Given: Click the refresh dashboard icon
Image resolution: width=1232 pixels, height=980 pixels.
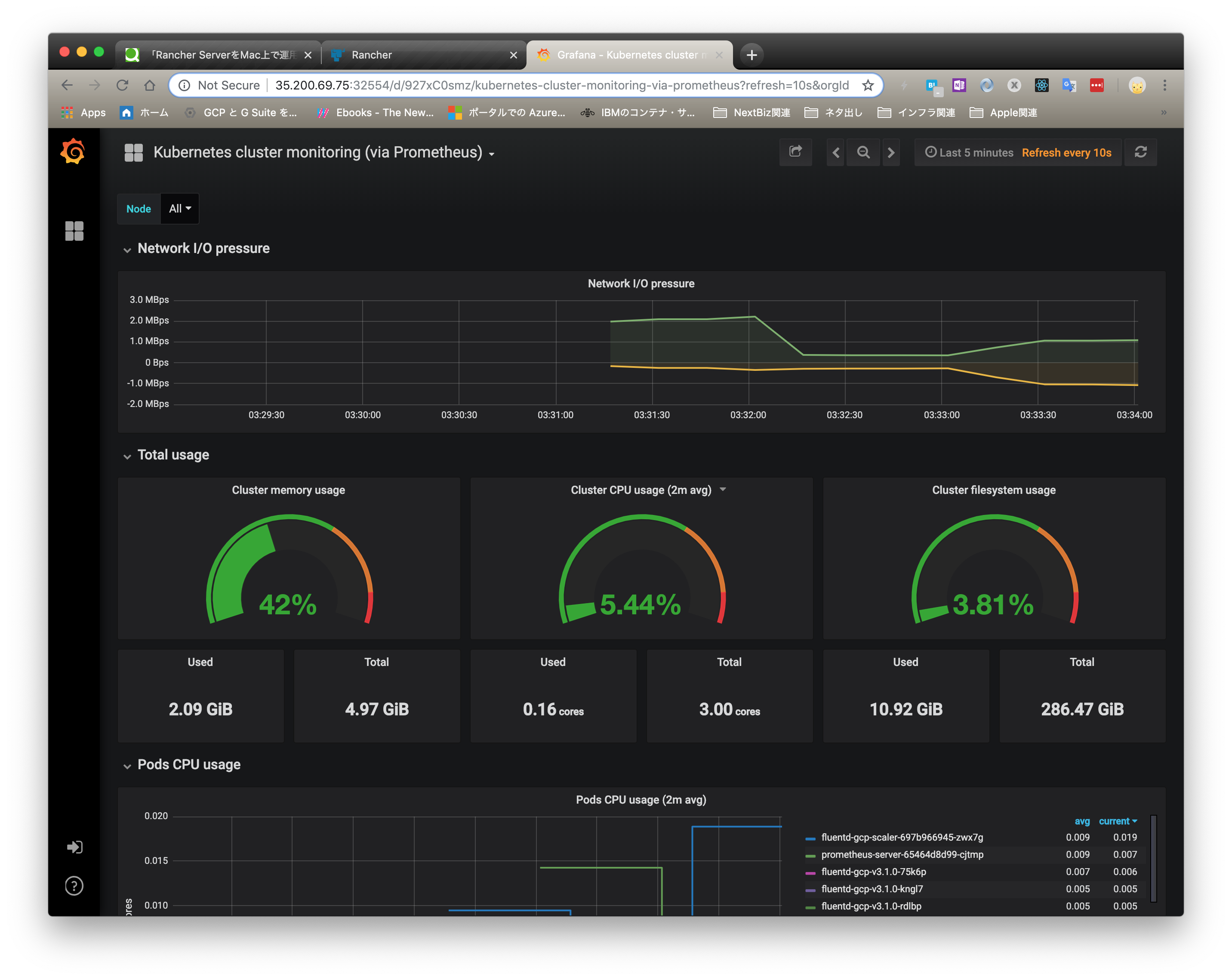Looking at the screenshot, I should 1140,152.
